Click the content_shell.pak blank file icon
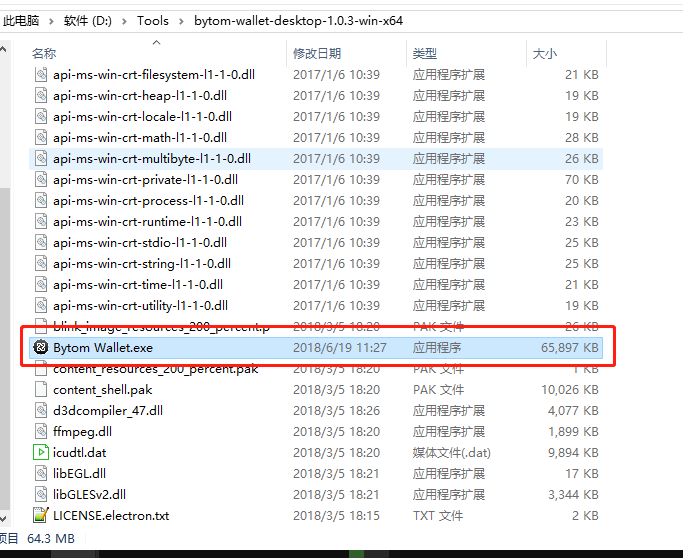The height and width of the screenshot is (558, 683). pyautogui.click(x=41, y=389)
